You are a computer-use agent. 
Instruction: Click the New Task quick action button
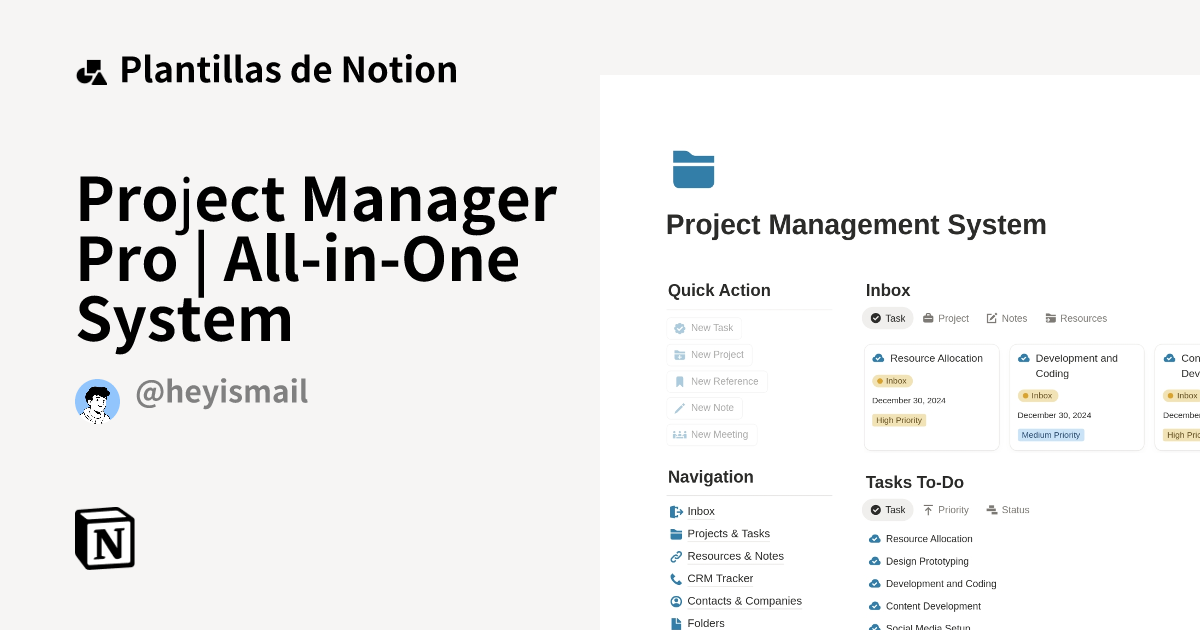(x=704, y=328)
